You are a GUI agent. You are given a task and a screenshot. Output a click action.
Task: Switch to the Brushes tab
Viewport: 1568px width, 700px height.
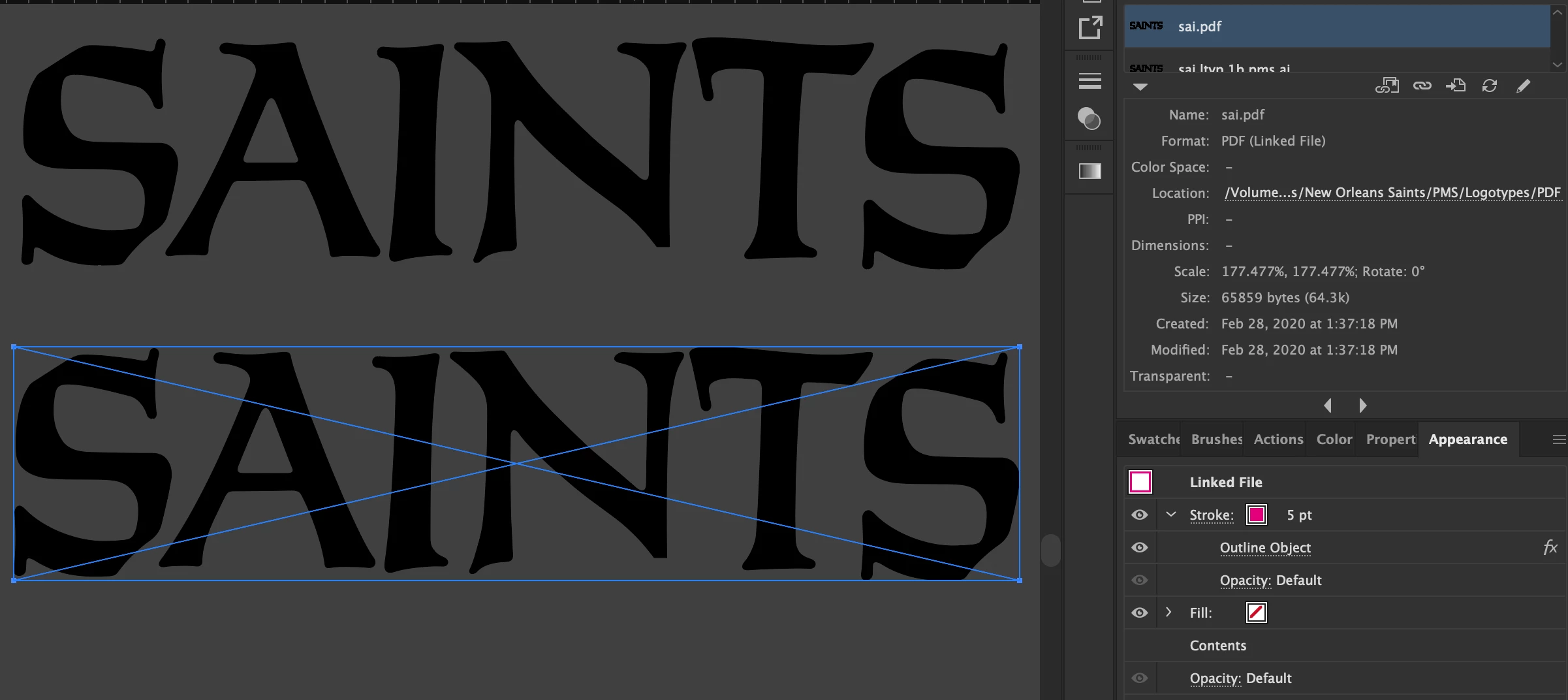[x=1216, y=439]
